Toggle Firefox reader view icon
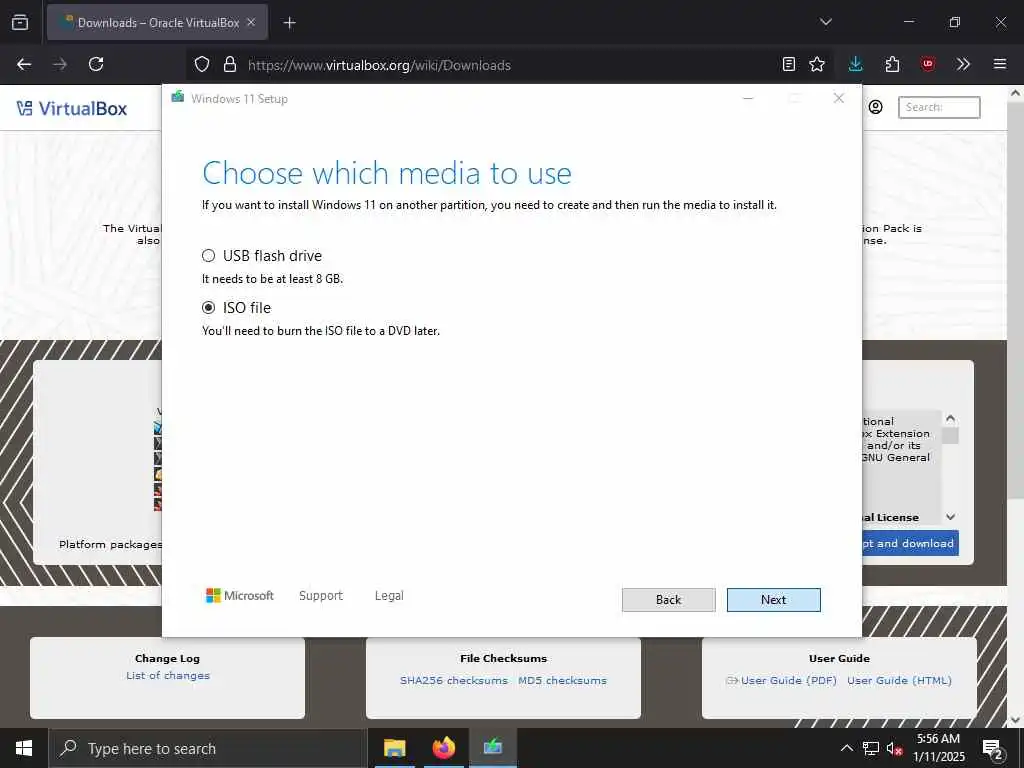 click(x=789, y=64)
